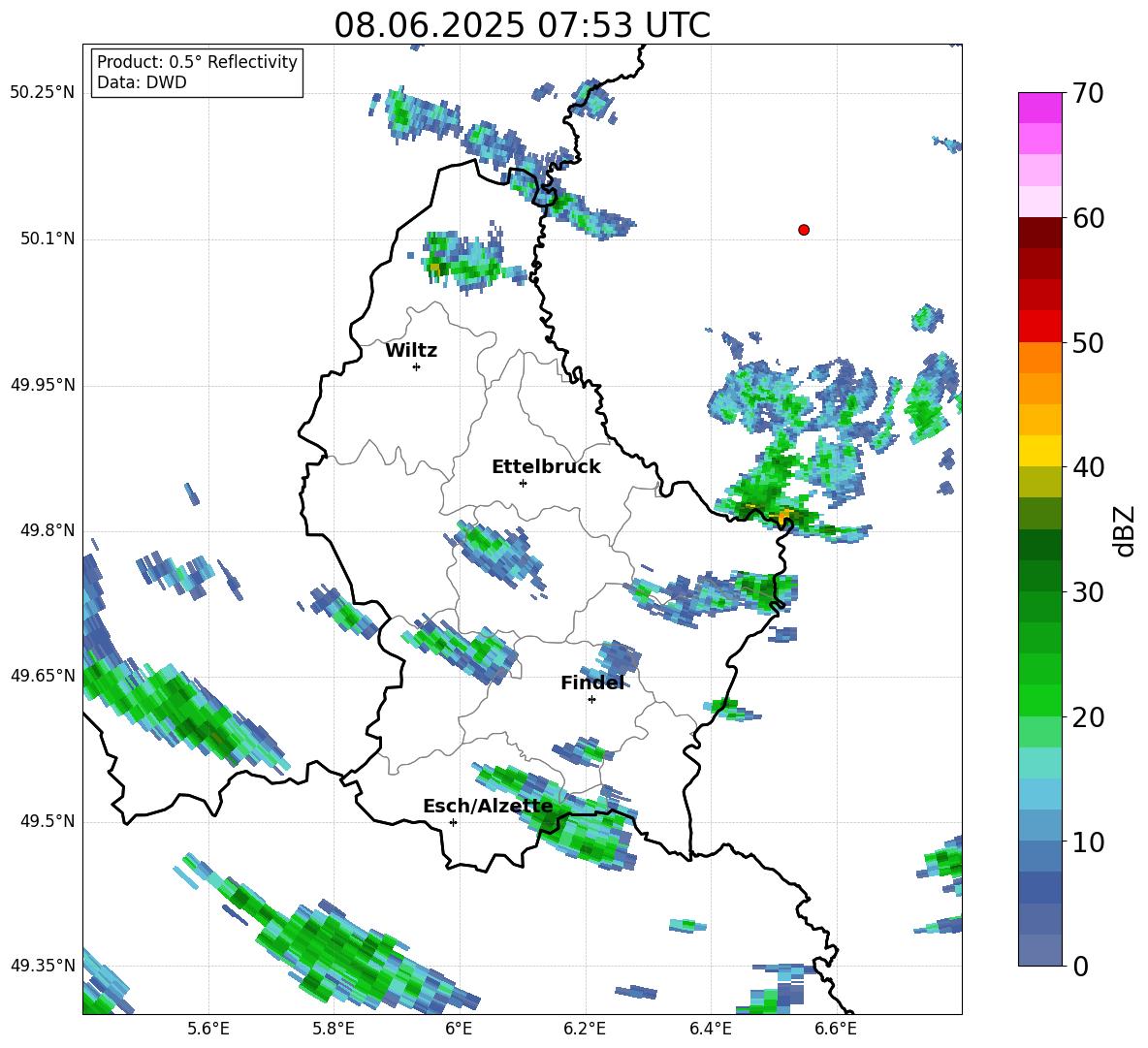
Task: Click the title 08.06.2025 07:53 UTC
Action: (522, 25)
